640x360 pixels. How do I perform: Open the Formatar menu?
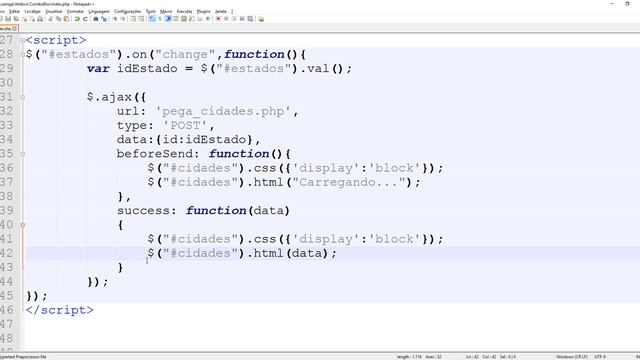pyautogui.click(x=76, y=11)
